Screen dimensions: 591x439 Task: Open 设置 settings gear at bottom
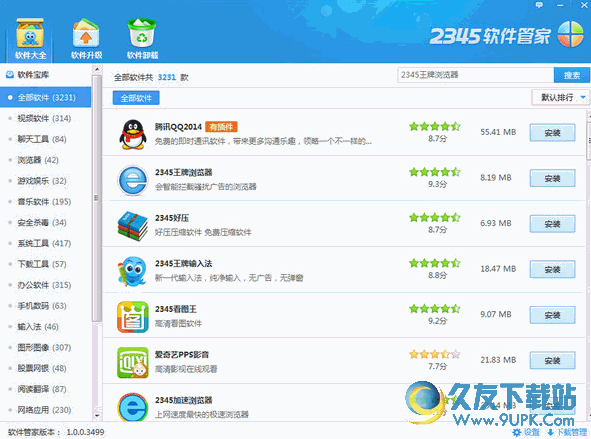(526, 432)
